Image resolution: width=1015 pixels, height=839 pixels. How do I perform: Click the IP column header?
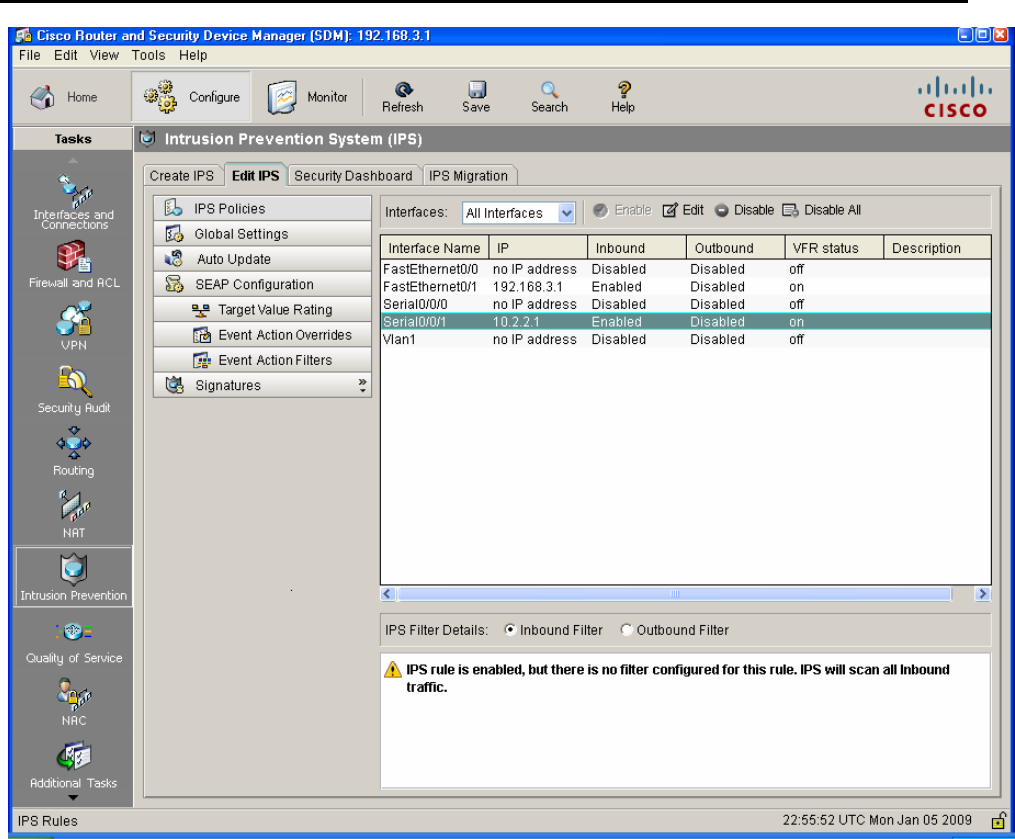(x=538, y=248)
